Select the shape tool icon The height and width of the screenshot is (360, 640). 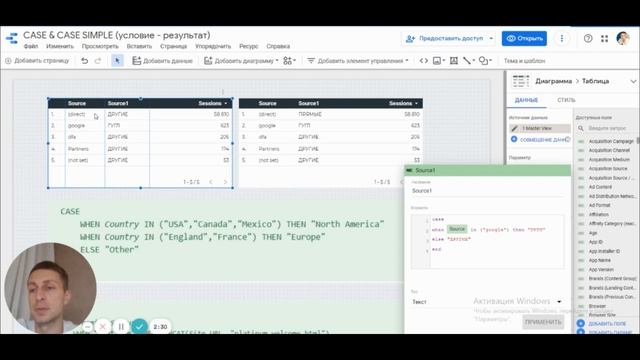[x=485, y=61]
